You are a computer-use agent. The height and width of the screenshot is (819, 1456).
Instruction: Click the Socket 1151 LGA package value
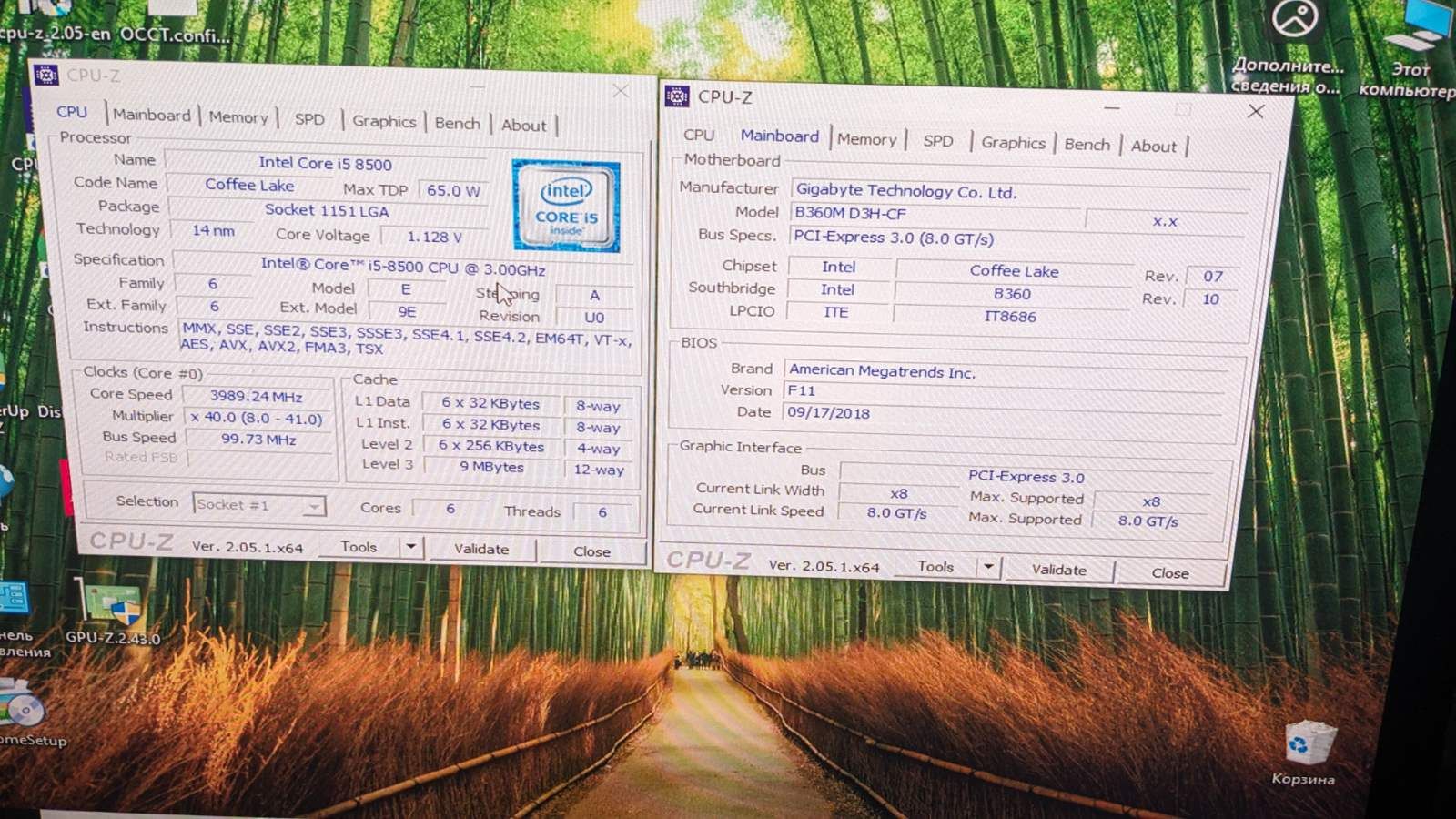[x=327, y=210]
